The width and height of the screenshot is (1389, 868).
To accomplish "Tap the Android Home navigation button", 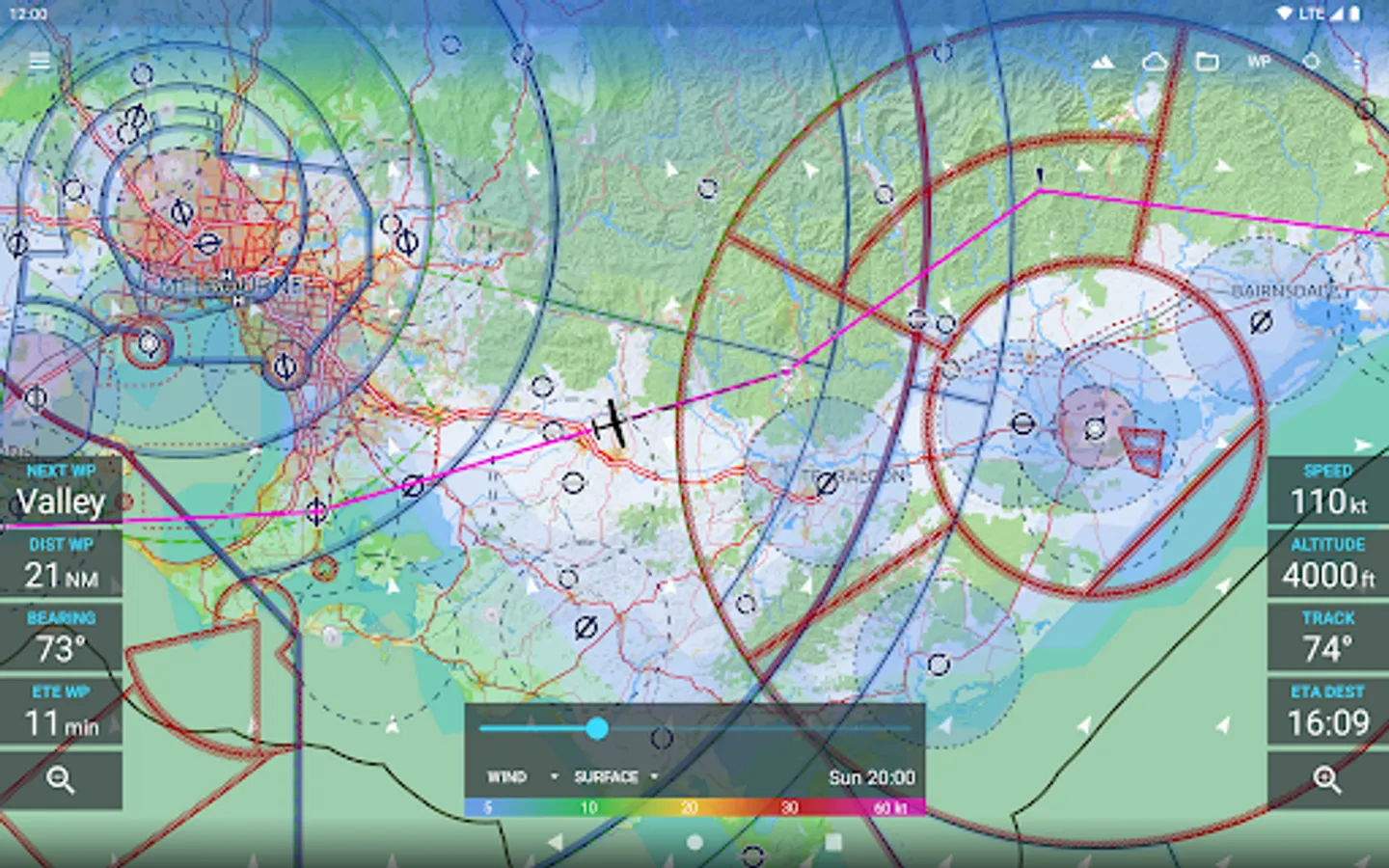I will 694,842.
